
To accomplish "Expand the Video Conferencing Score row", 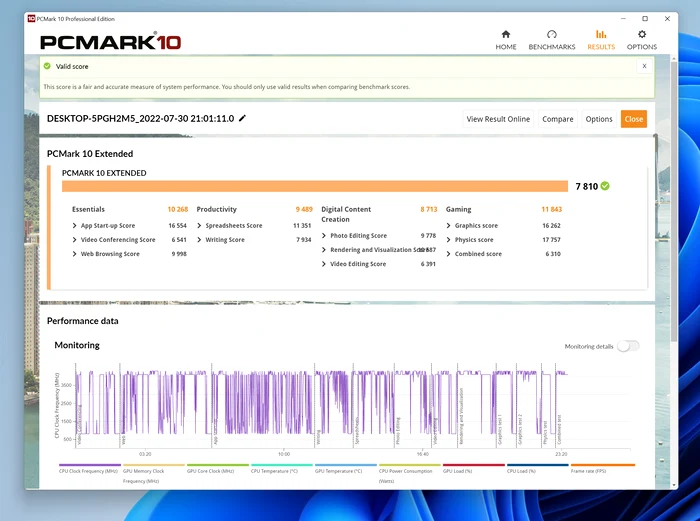I will point(76,240).
